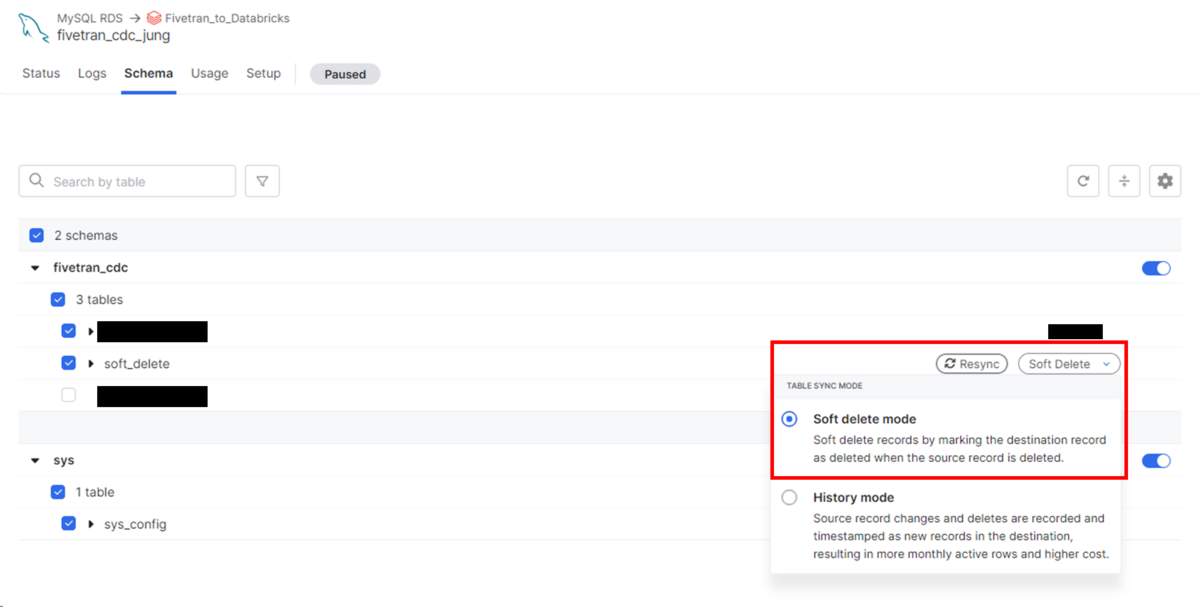
Task: Uncheck the sys_config table checkbox
Action: (x=68, y=524)
